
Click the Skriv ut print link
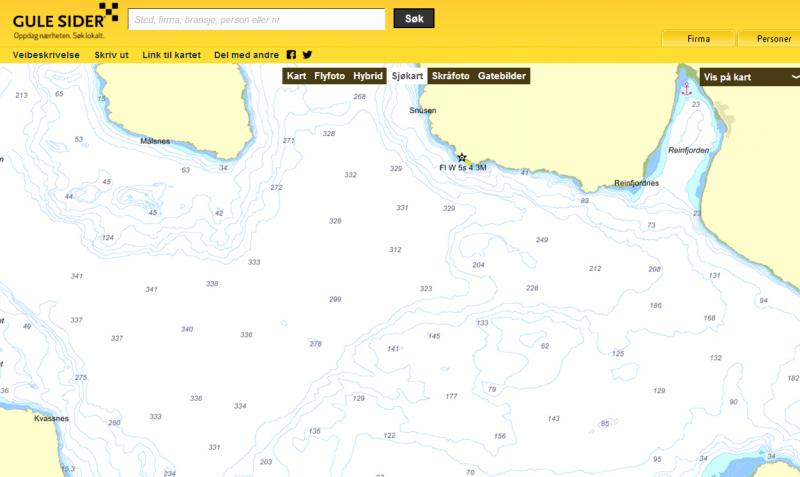coord(111,55)
